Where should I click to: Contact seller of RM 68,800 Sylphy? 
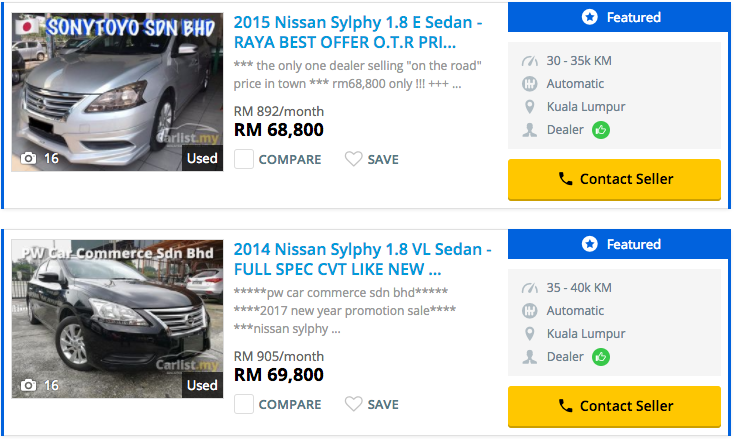click(x=614, y=179)
